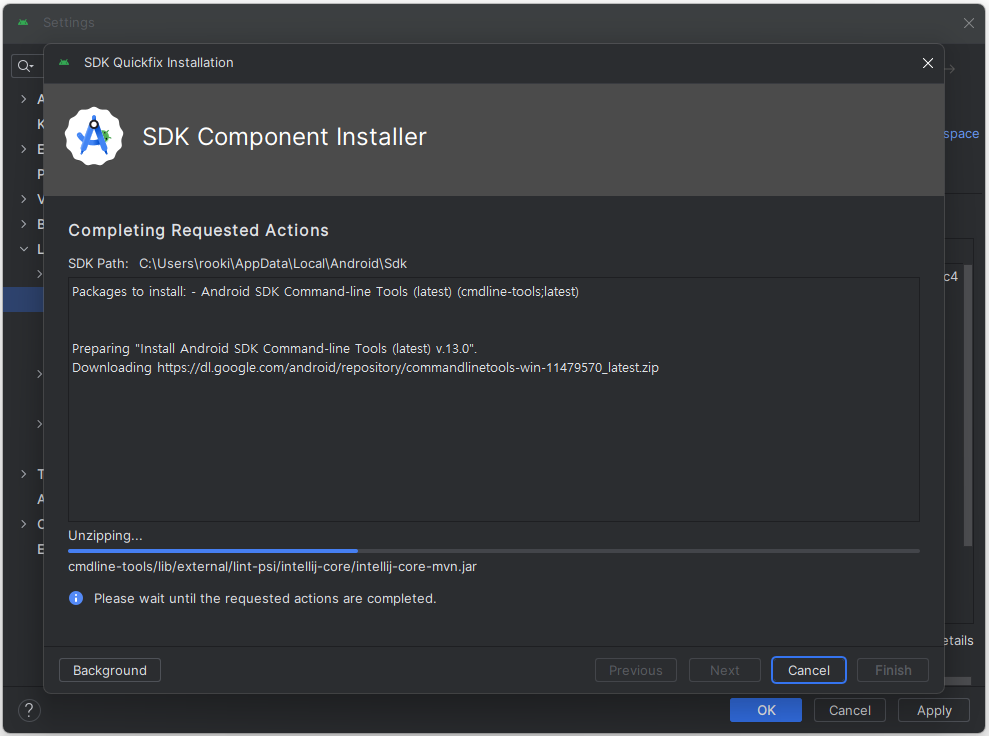
Task: Click the Android icon in the Settings title bar
Action: point(23,23)
